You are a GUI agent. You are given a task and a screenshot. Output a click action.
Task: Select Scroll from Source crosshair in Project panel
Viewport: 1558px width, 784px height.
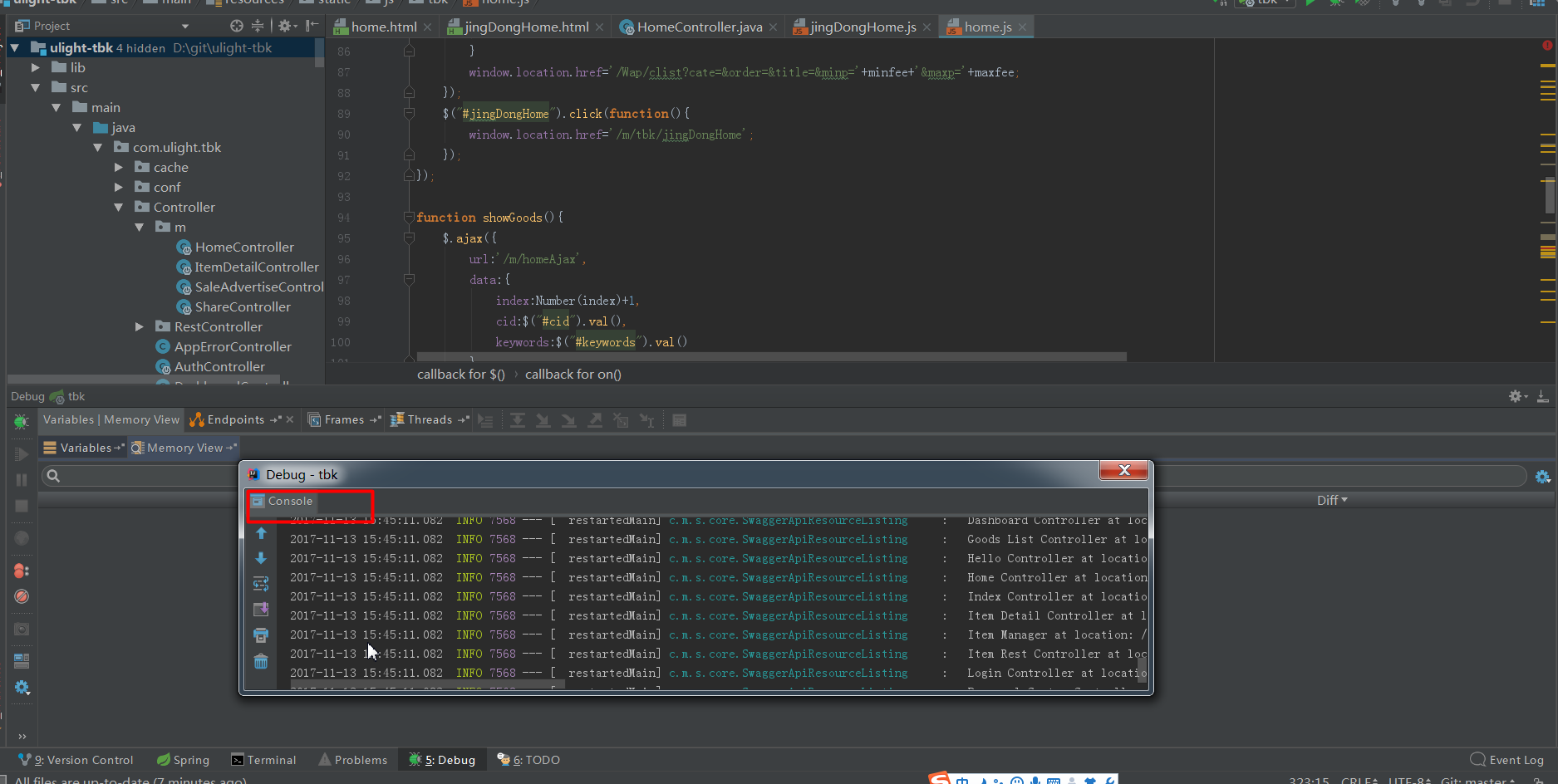(235, 26)
